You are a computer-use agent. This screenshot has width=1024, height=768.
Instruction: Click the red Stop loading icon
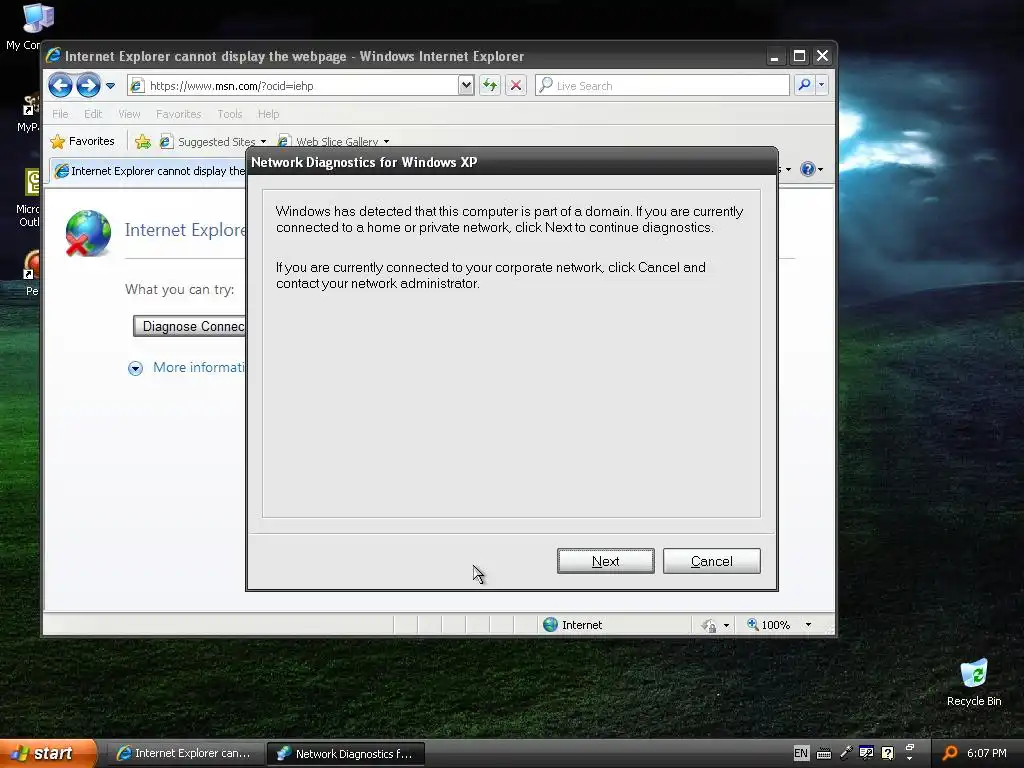coord(516,86)
